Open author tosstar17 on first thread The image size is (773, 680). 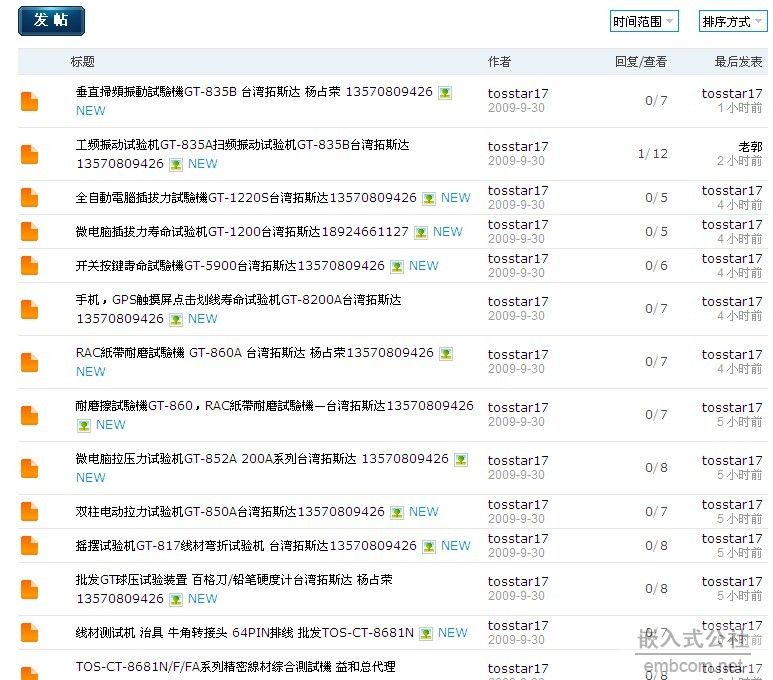518,93
